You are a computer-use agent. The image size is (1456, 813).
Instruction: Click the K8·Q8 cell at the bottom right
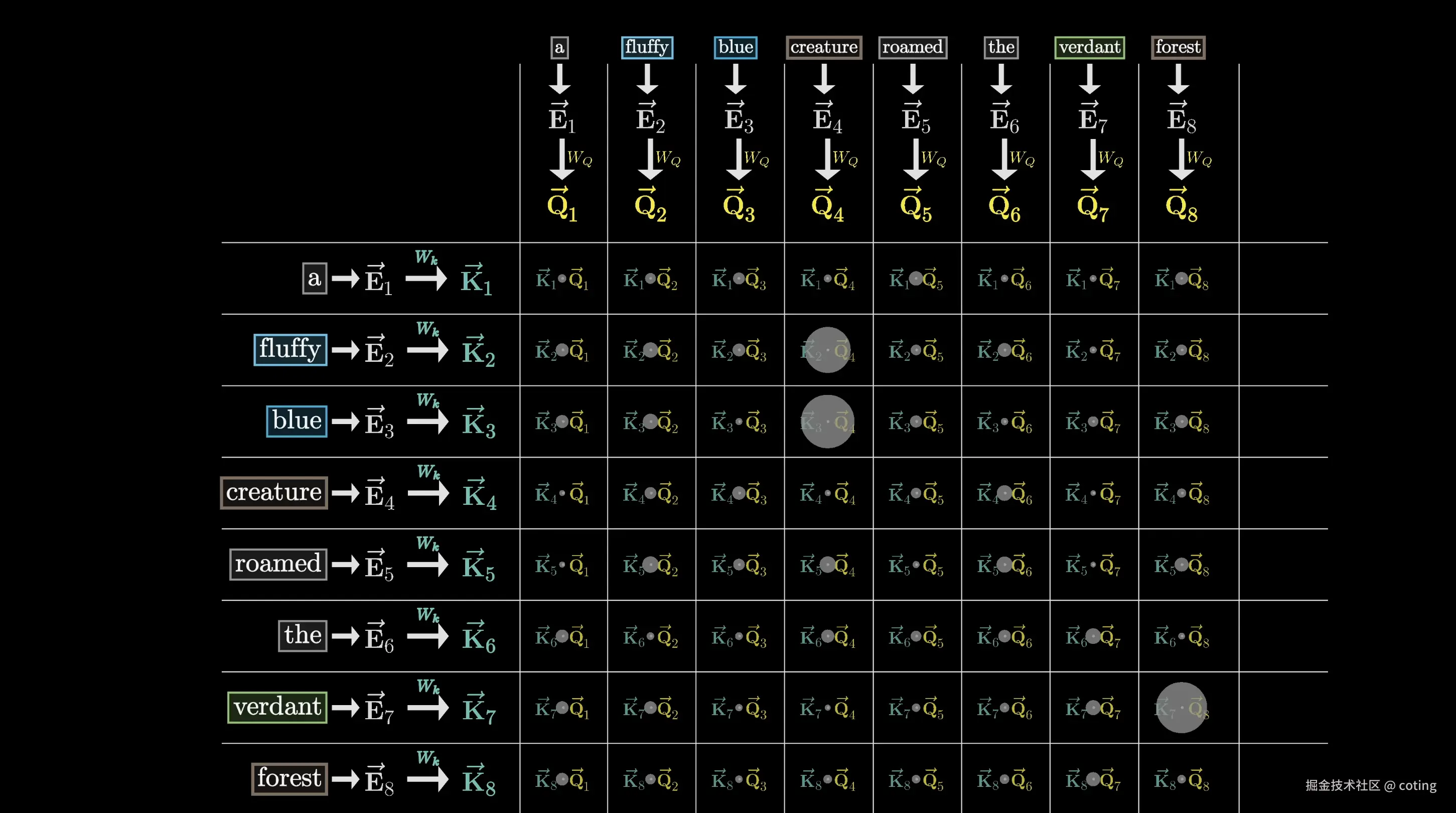click(1181, 780)
